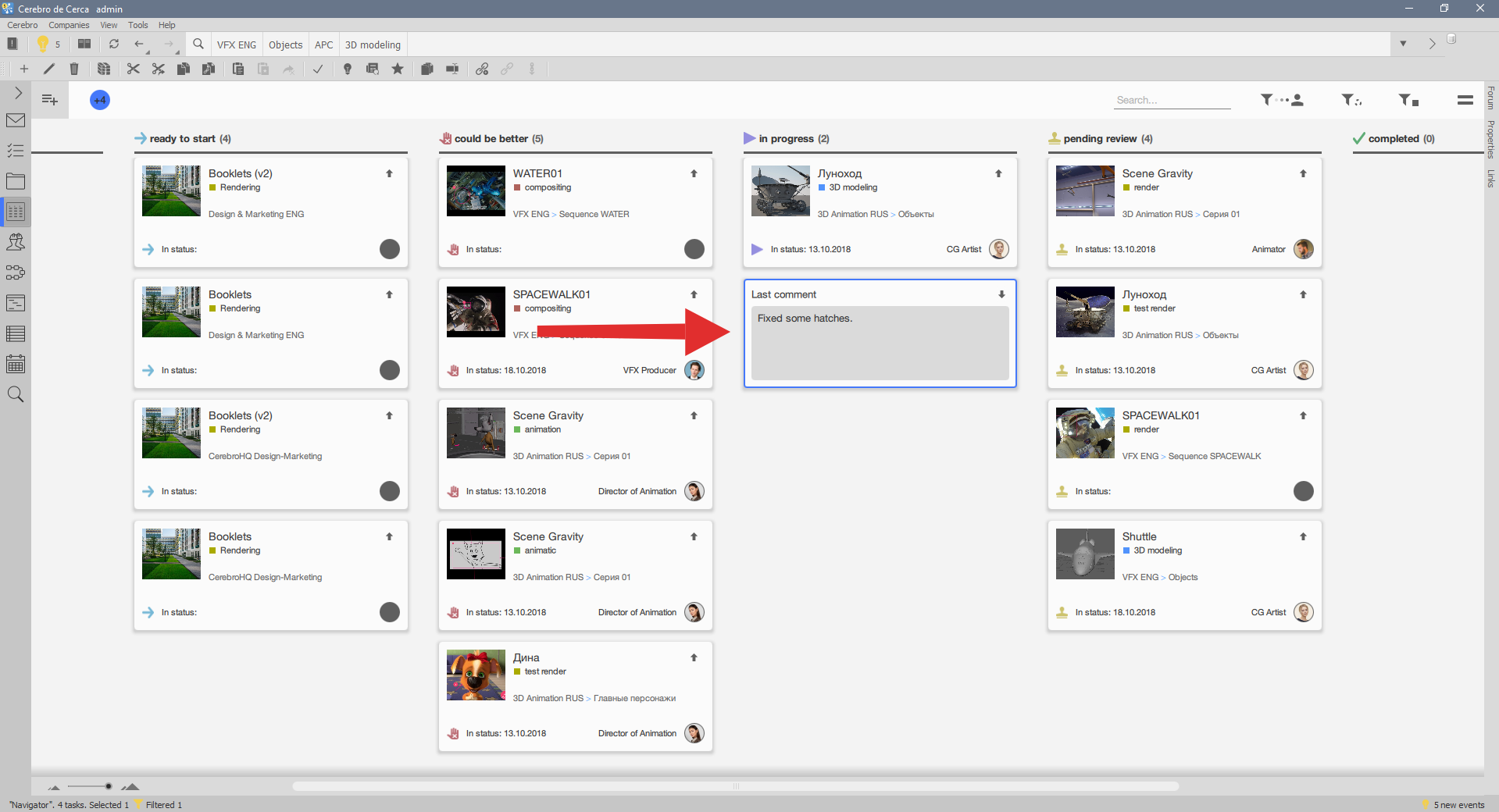The height and width of the screenshot is (812, 1499).
Task: Click the link with plus icon
Action: [x=482, y=69]
